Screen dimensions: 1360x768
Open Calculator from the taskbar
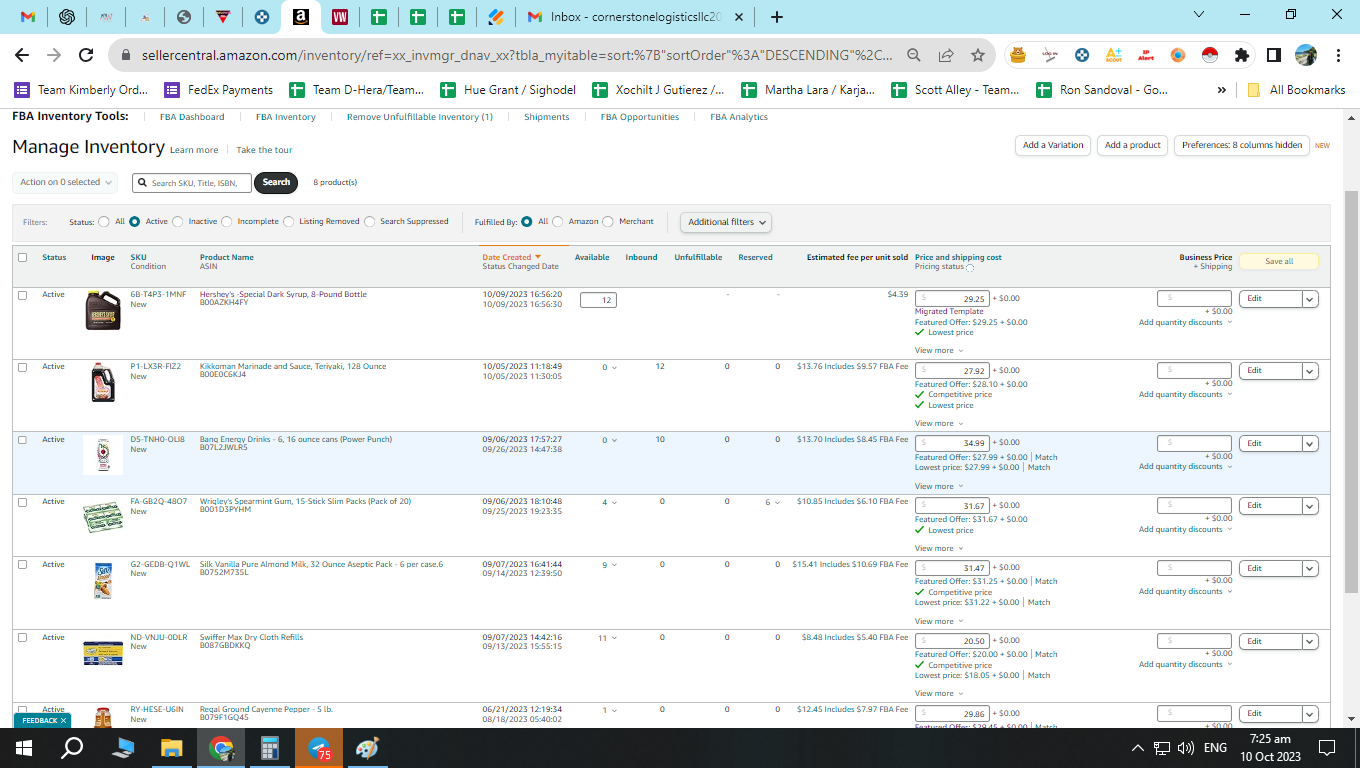click(269, 747)
